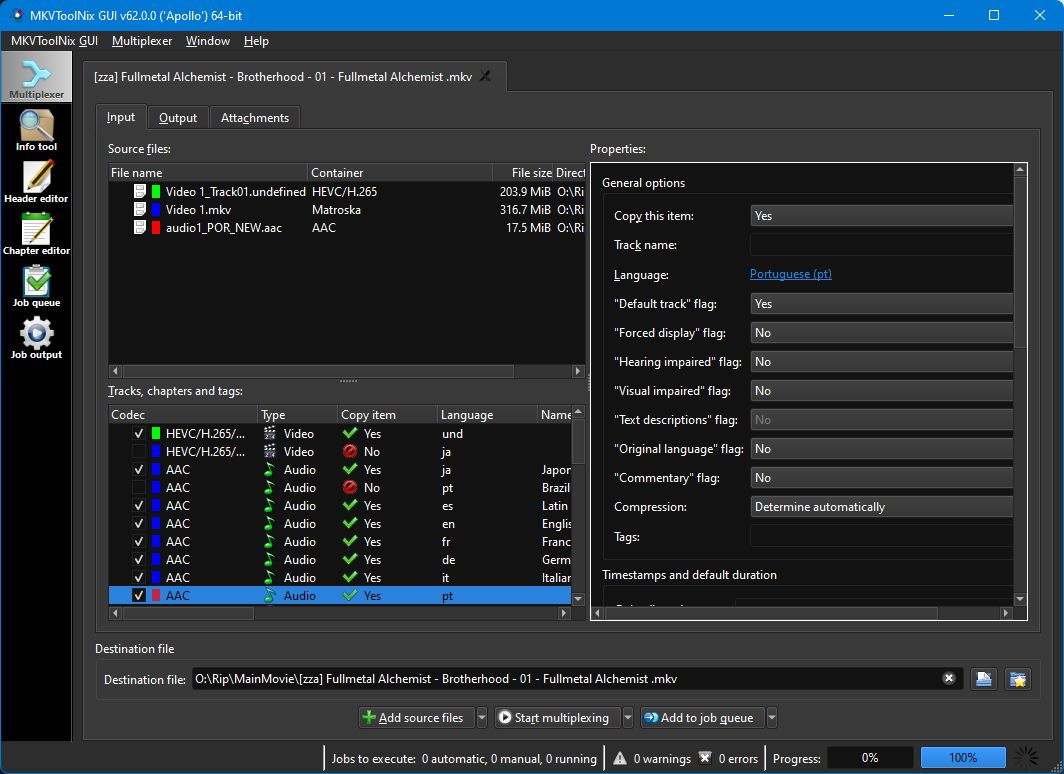Open the Header editor
This screenshot has width=1064, height=774.
coord(37,182)
